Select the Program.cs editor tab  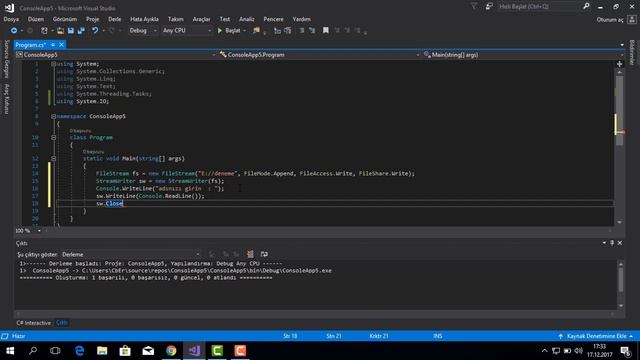(31, 45)
